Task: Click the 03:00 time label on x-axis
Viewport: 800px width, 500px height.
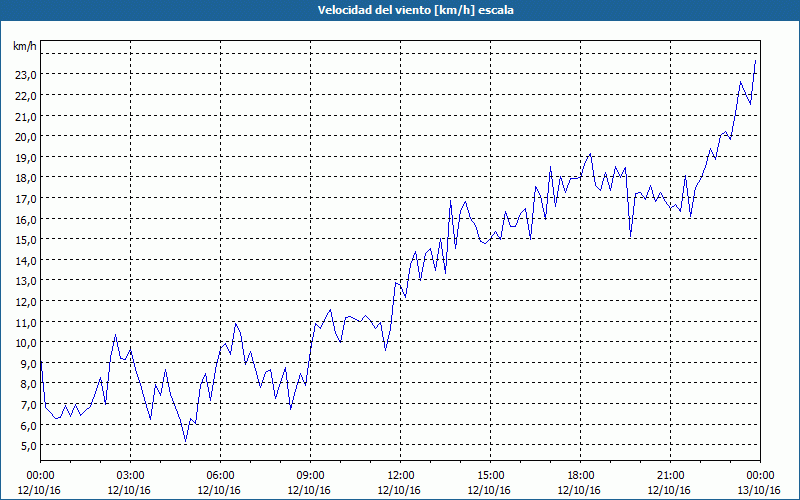Action: click(x=131, y=476)
